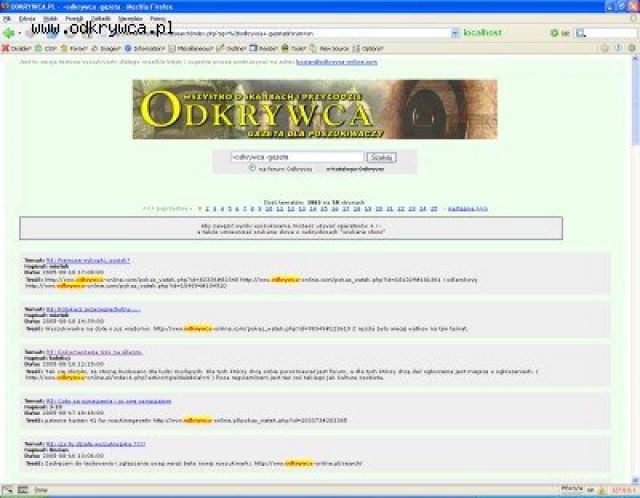This screenshot has width=640, height=498.
Task: Open the CSS menu in Web Developer toolbar
Action: pos(46,48)
